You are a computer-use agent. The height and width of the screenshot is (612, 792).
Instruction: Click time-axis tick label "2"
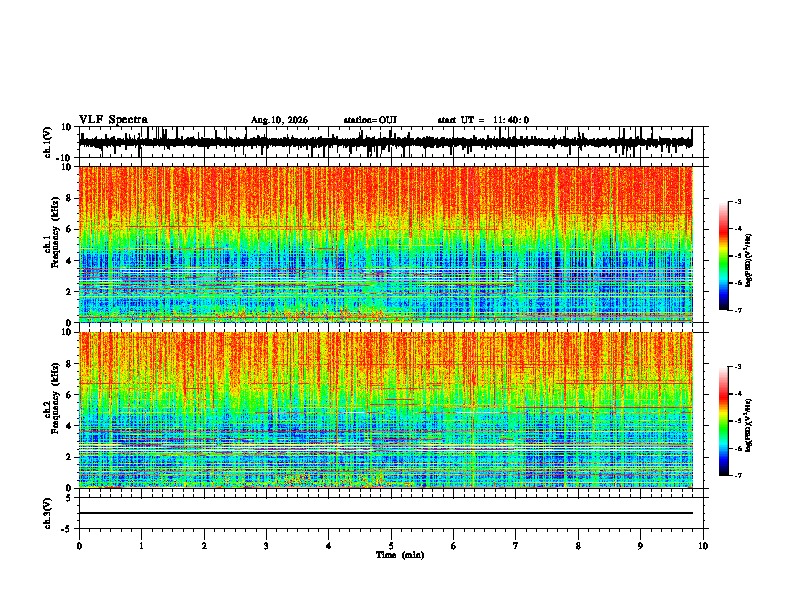coord(204,546)
